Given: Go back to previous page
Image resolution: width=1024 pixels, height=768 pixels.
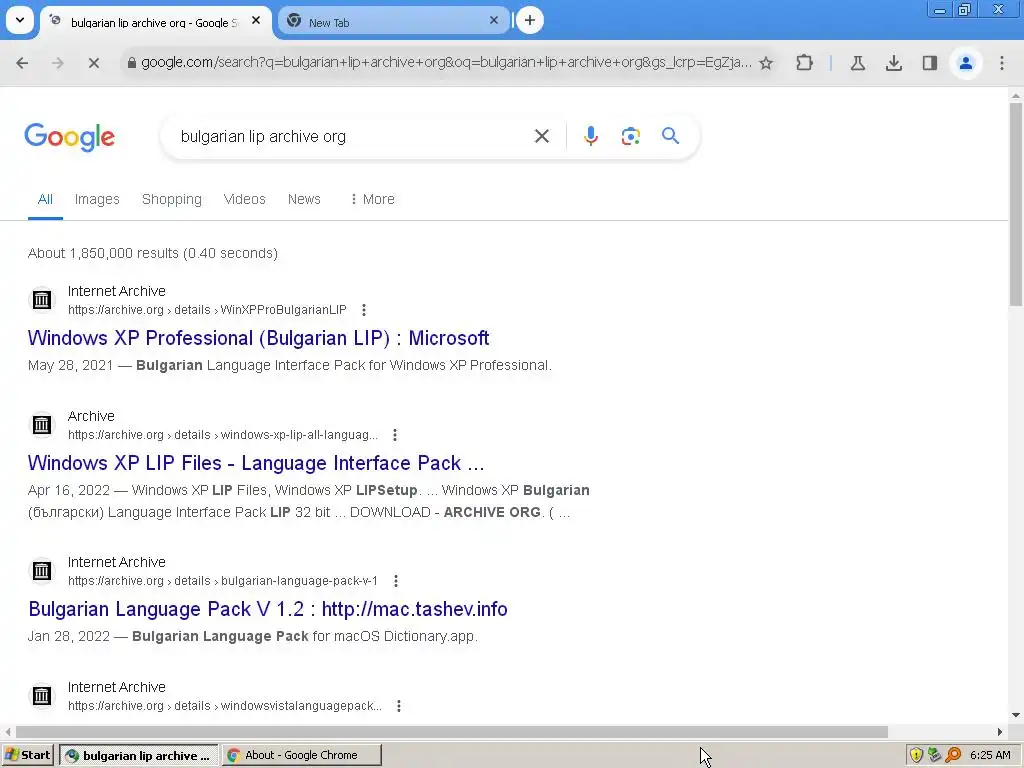Looking at the screenshot, I should point(22,63).
